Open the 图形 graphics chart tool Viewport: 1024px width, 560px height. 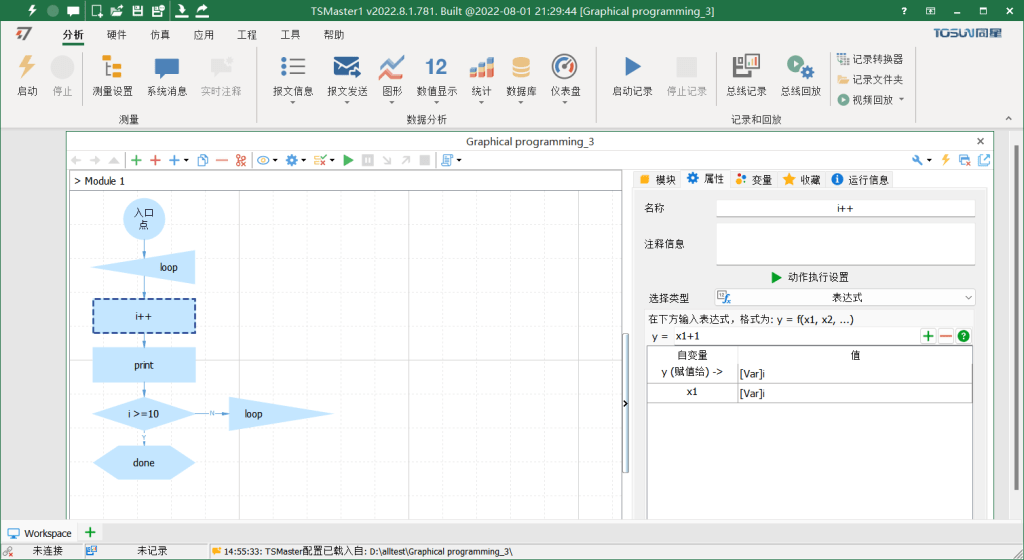point(391,68)
